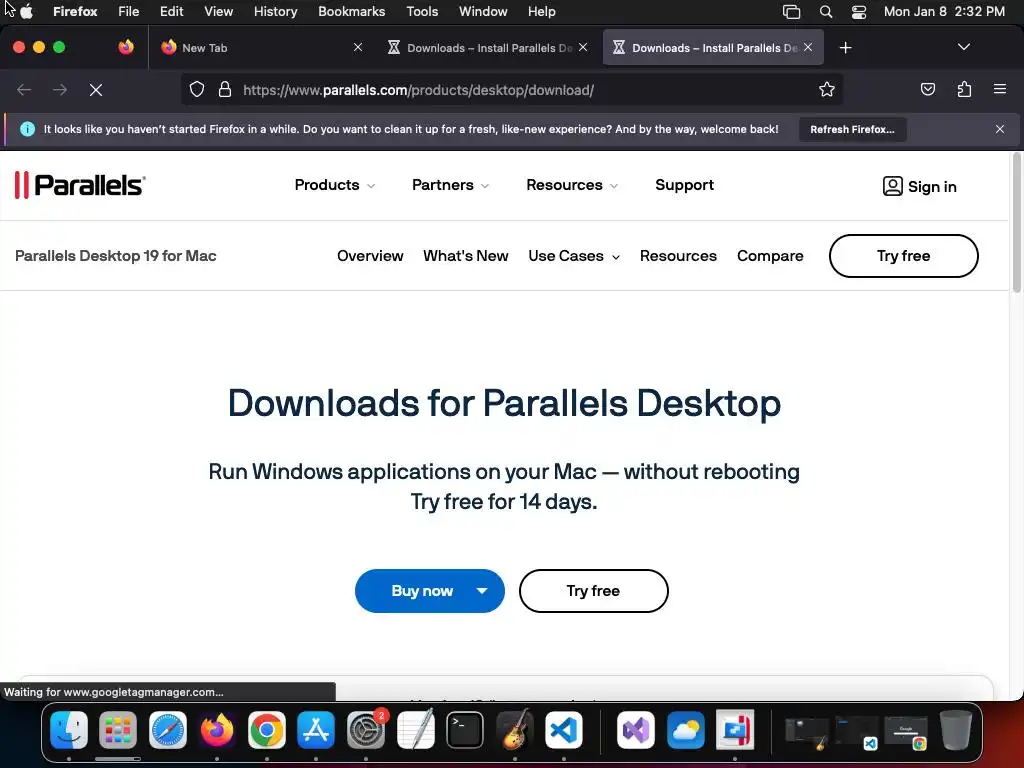Open Finder from the Dock
Image resolution: width=1024 pixels, height=768 pixels.
69,729
